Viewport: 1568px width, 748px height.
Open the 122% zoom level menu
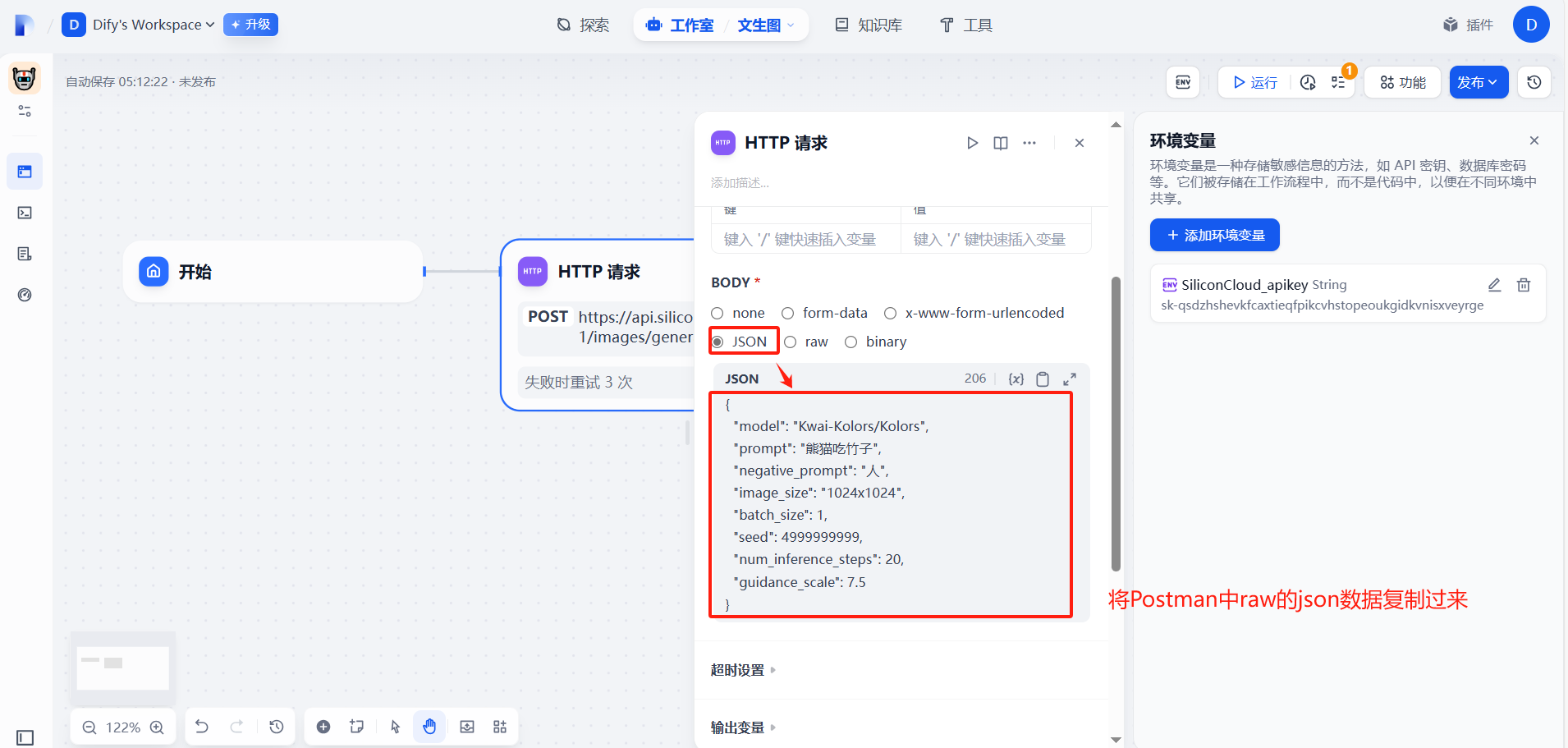pos(123,727)
